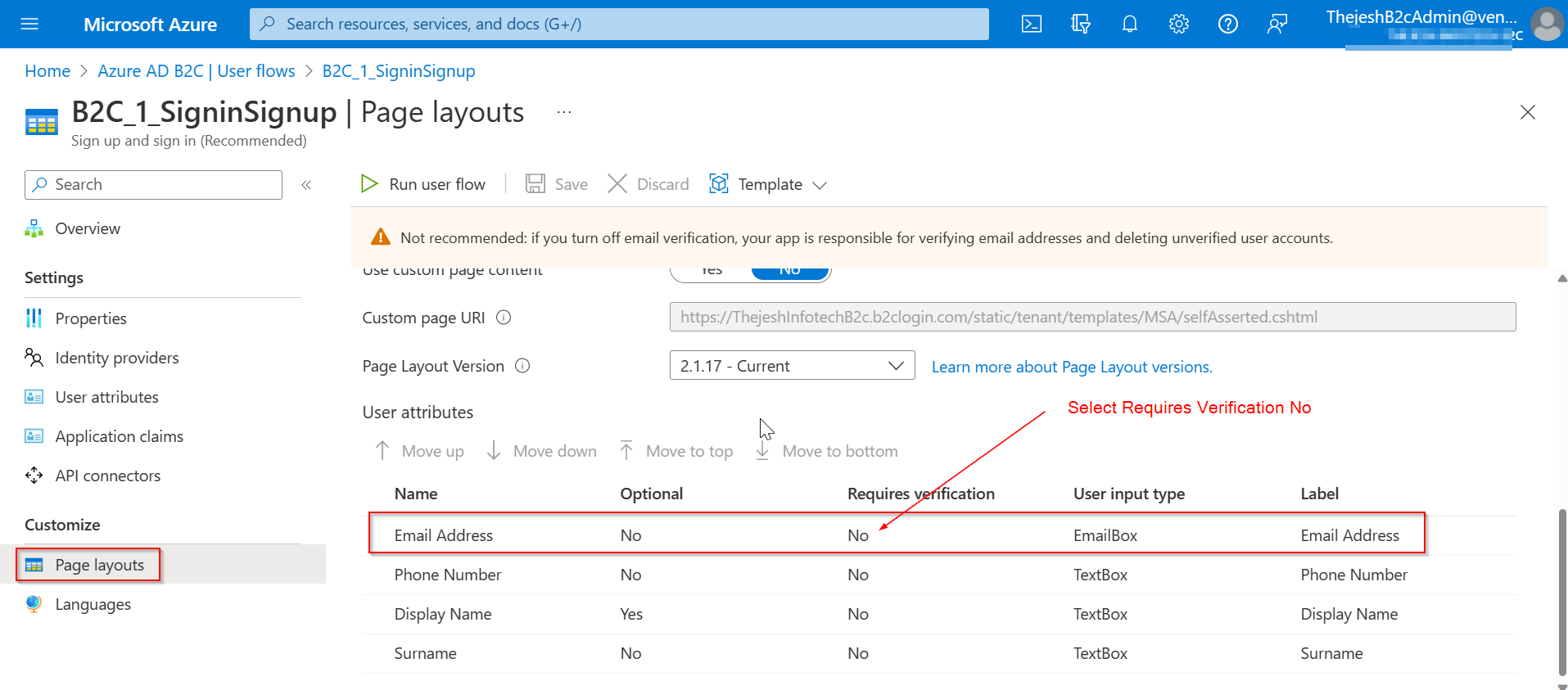Screen dimensions: 1568x690
Task: Click the info icon beside Custom page URI
Action: [504, 318]
